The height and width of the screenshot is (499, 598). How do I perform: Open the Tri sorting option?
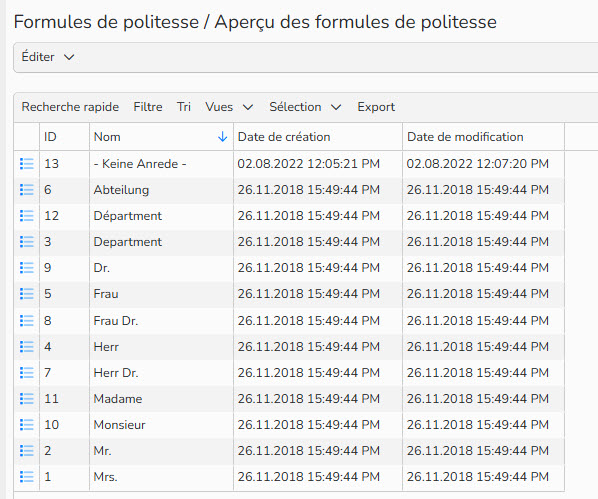pyautogui.click(x=183, y=107)
